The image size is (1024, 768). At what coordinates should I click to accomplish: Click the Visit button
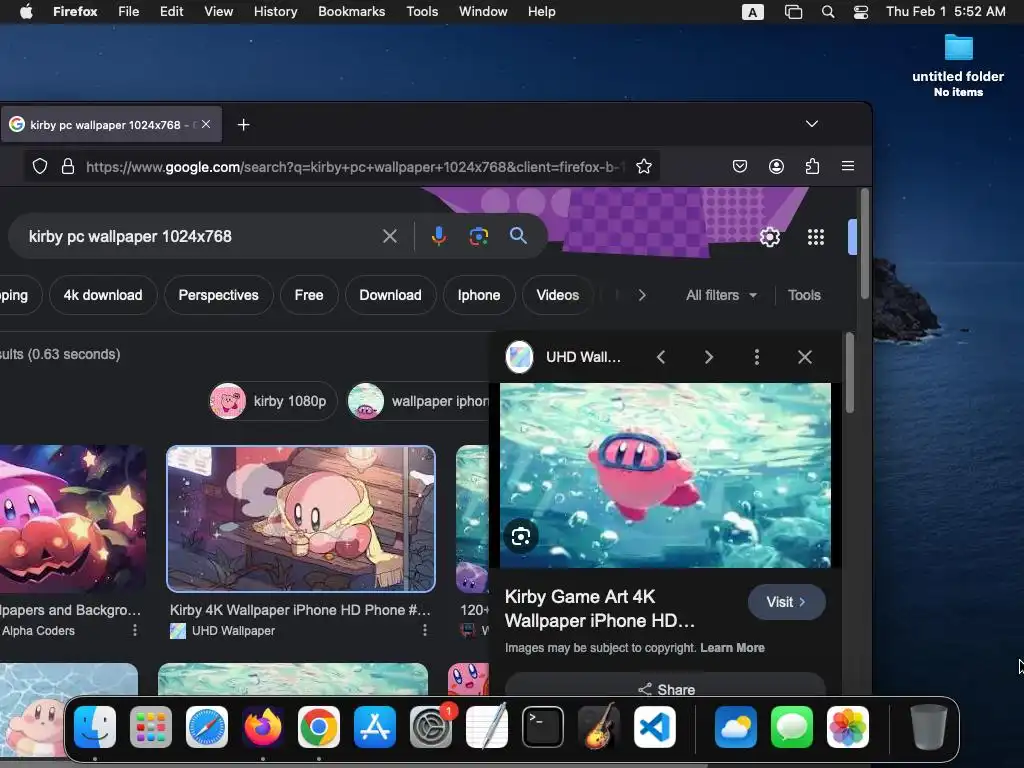pyautogui.click(x=786, y=602)
